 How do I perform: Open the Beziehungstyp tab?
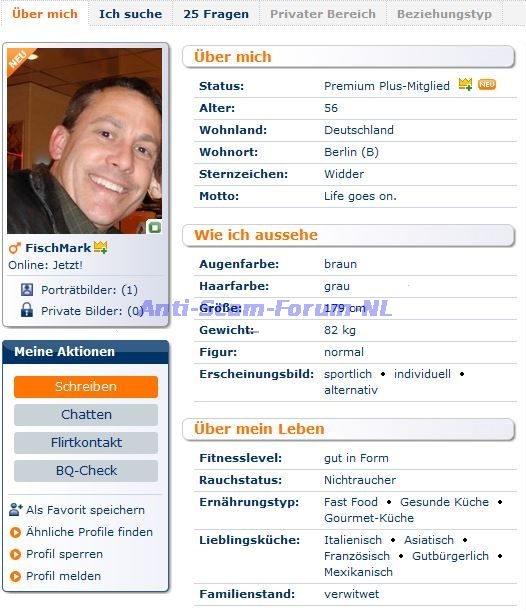444,14
